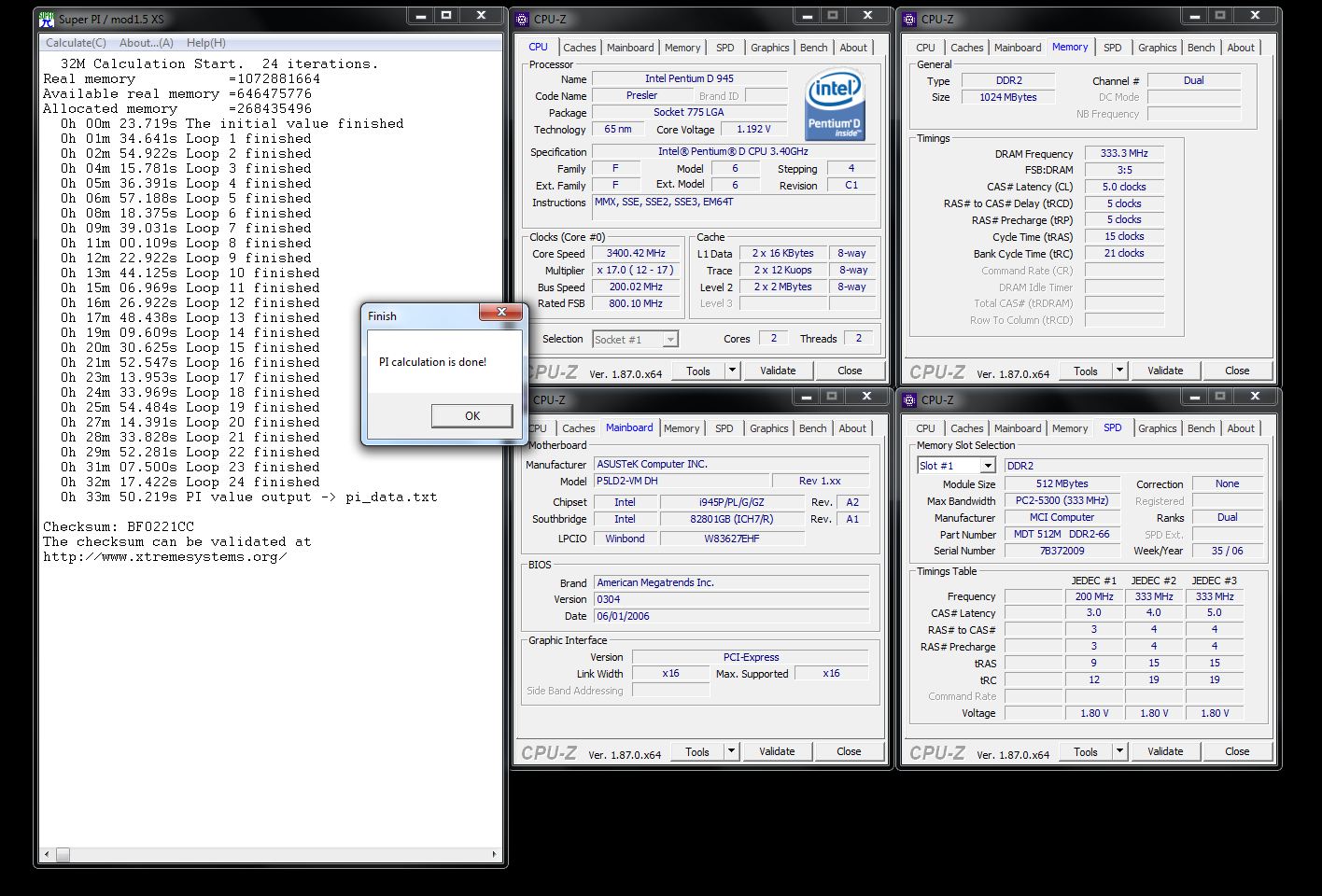Click Link Width x16 value
1322x896 pixels.
point(670,673)
